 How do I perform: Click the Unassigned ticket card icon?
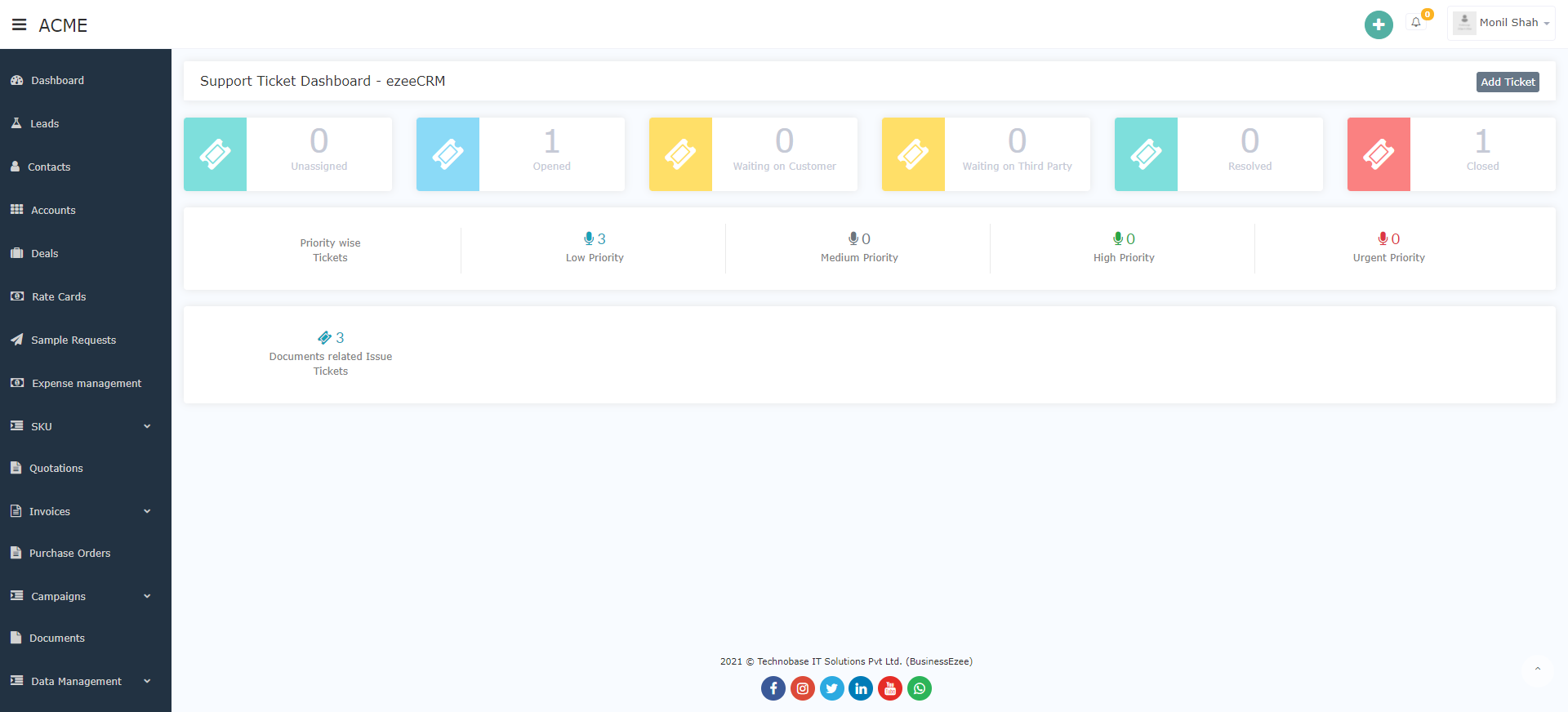(x=215, y=154)
